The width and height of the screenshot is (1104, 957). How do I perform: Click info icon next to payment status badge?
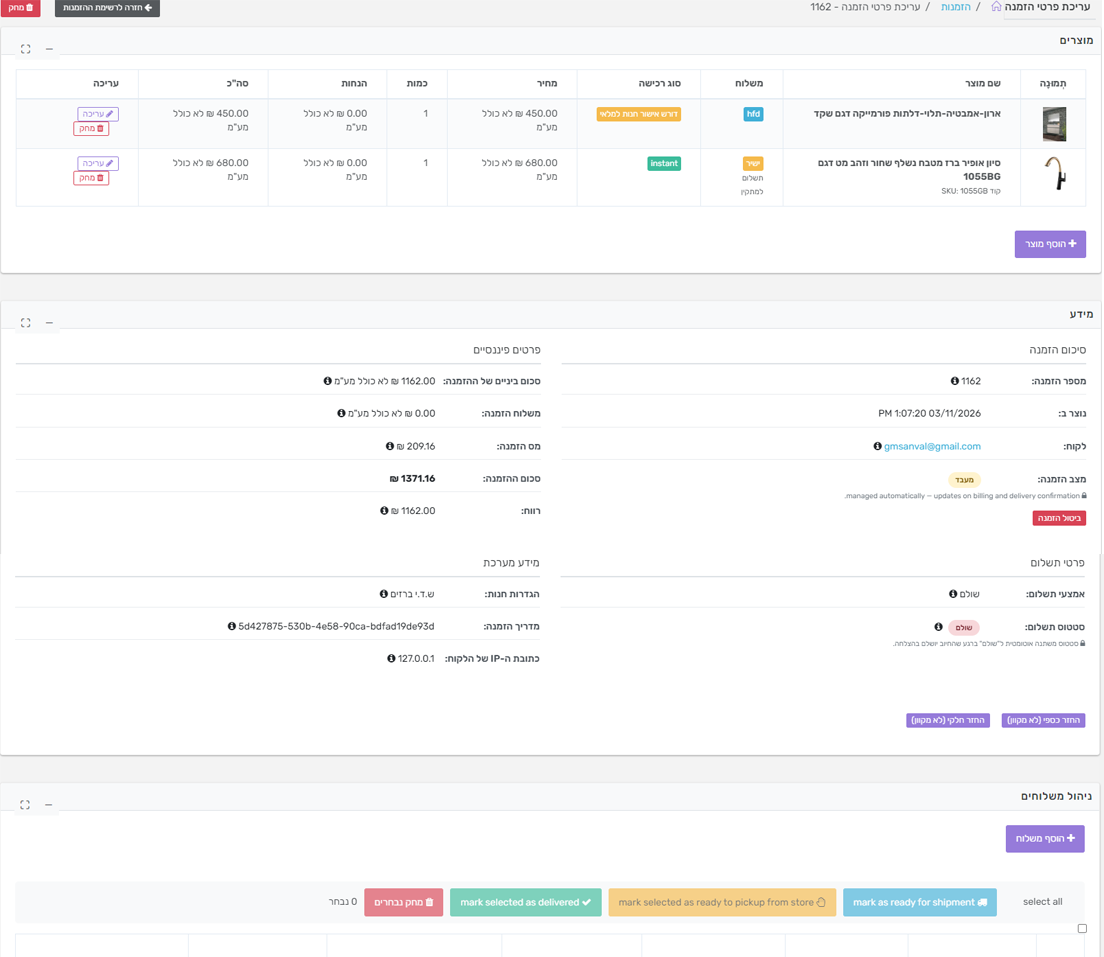coord(938,627)
